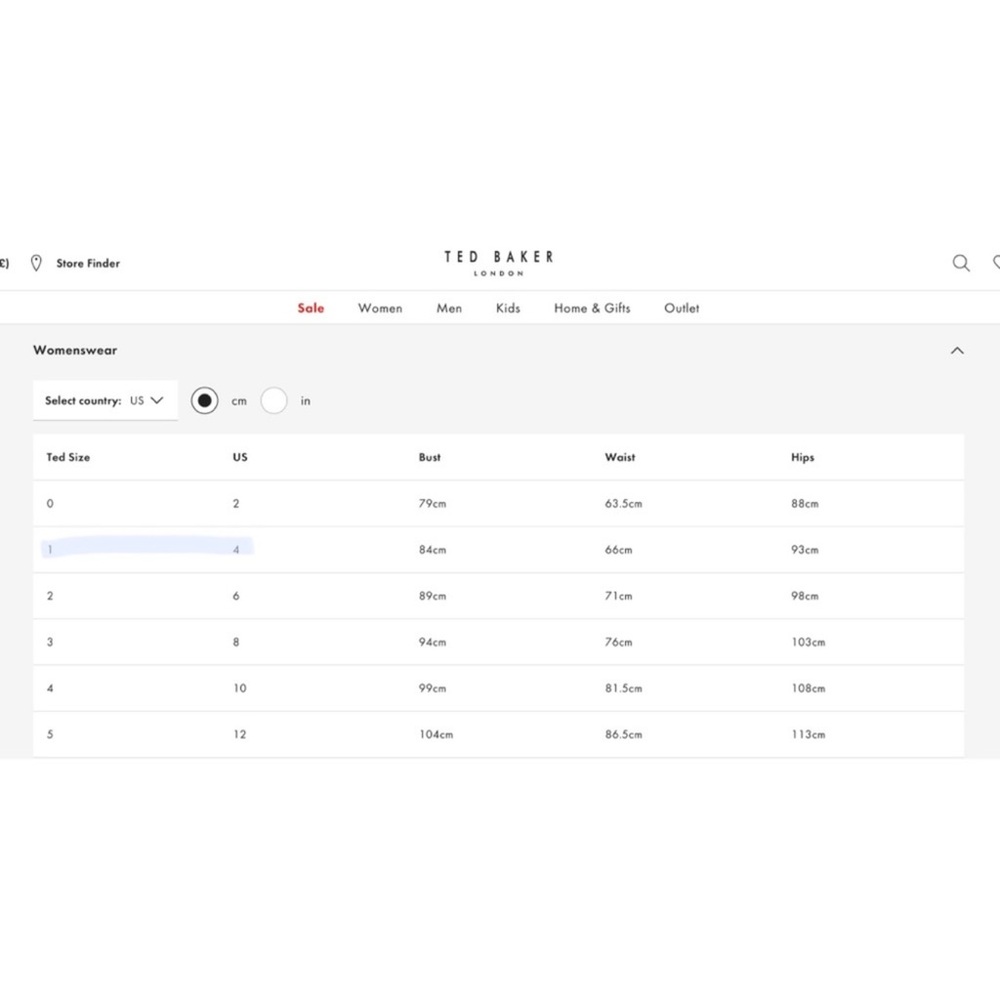Click the 79cm bust cell
The width and height of the screenshot is (1000, 1000).
pyautogui.click(x=432, y=504)
